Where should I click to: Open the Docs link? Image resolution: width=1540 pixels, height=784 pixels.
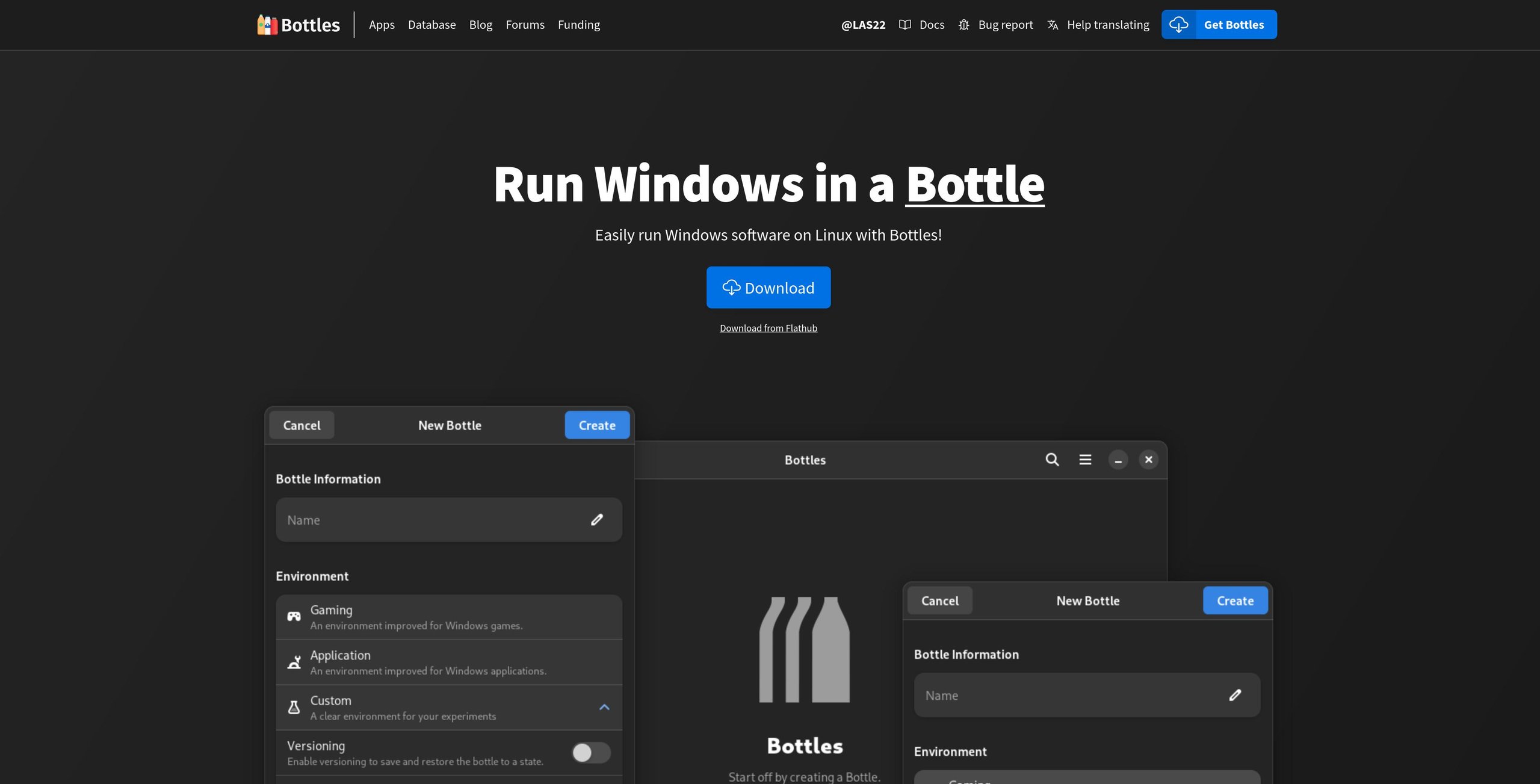(932, 25)
